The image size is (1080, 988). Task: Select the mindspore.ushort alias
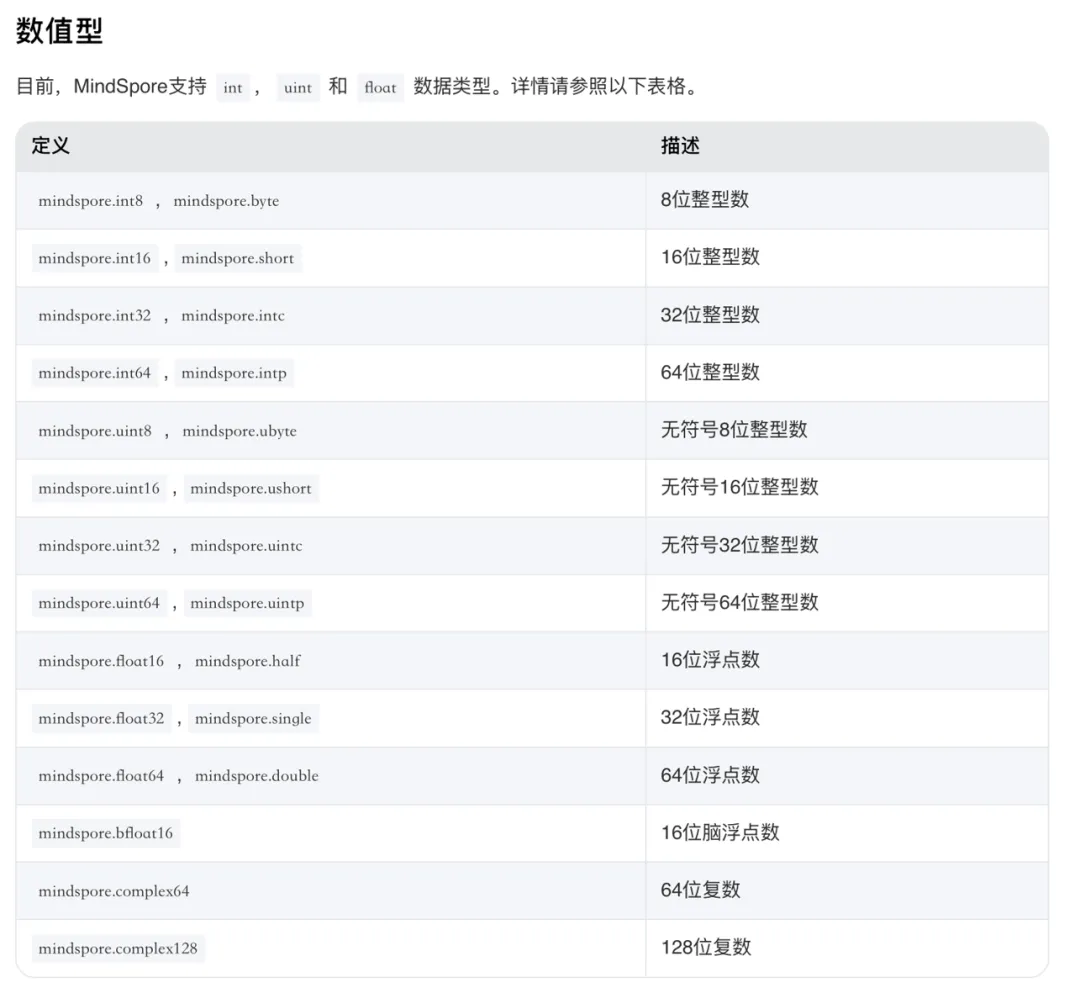click(251, 489)
